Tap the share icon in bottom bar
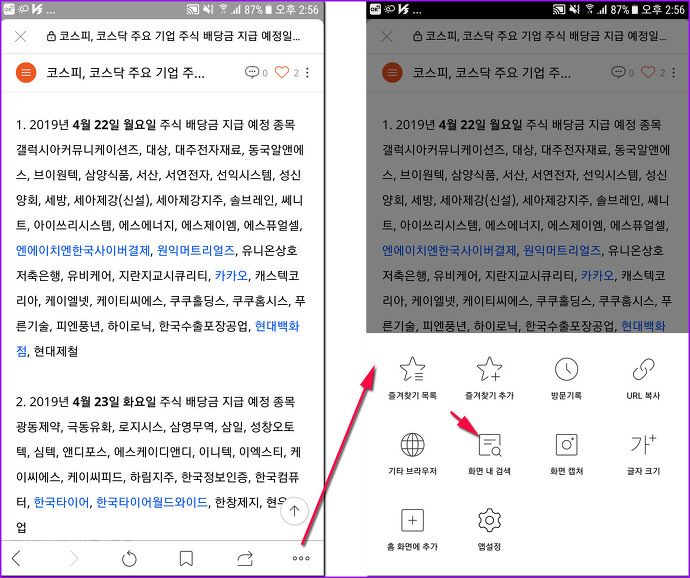 245,558
